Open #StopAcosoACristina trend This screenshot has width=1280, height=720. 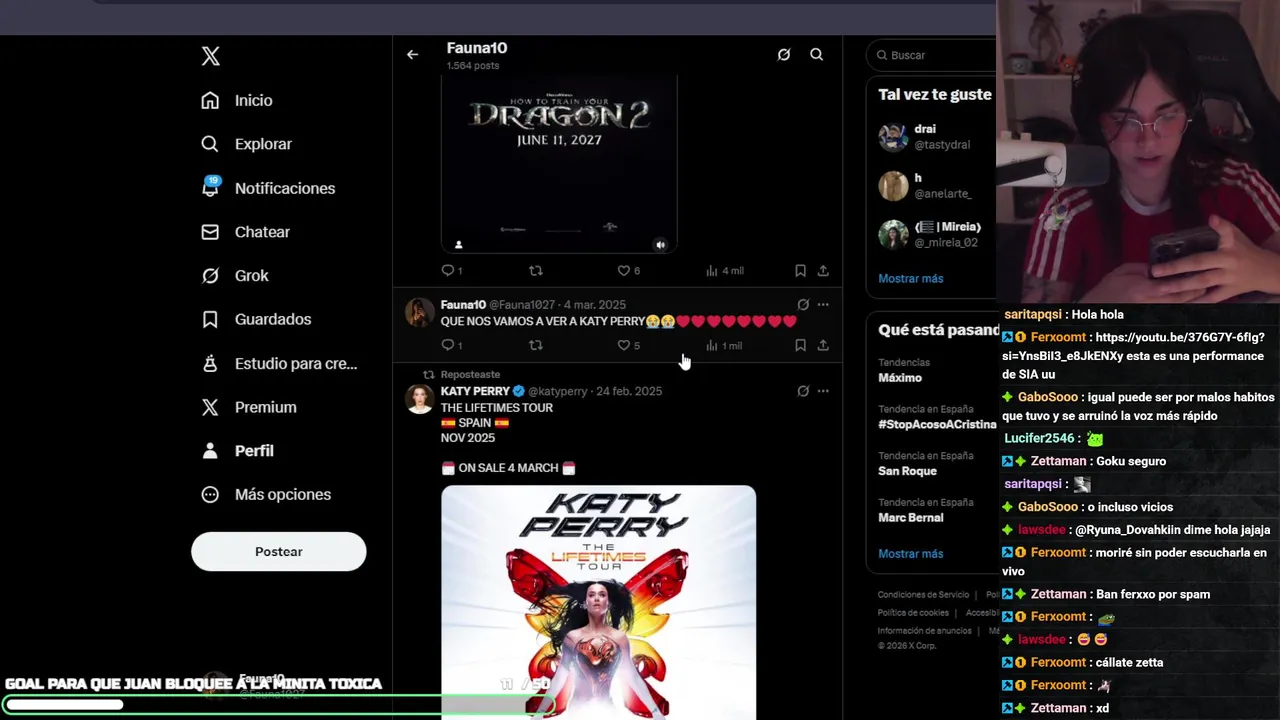(x=935, y=417)
